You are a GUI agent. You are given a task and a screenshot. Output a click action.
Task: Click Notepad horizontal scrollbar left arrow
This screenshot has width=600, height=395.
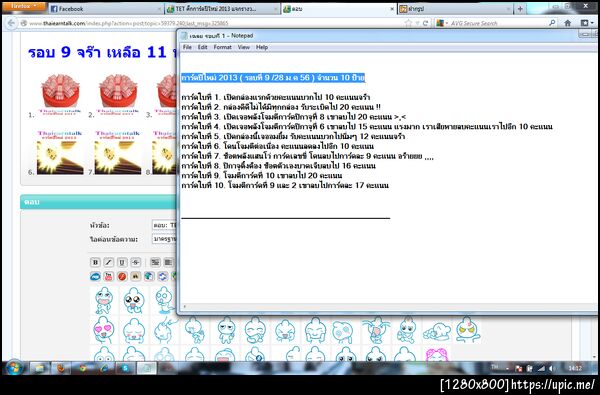[184, 306]
